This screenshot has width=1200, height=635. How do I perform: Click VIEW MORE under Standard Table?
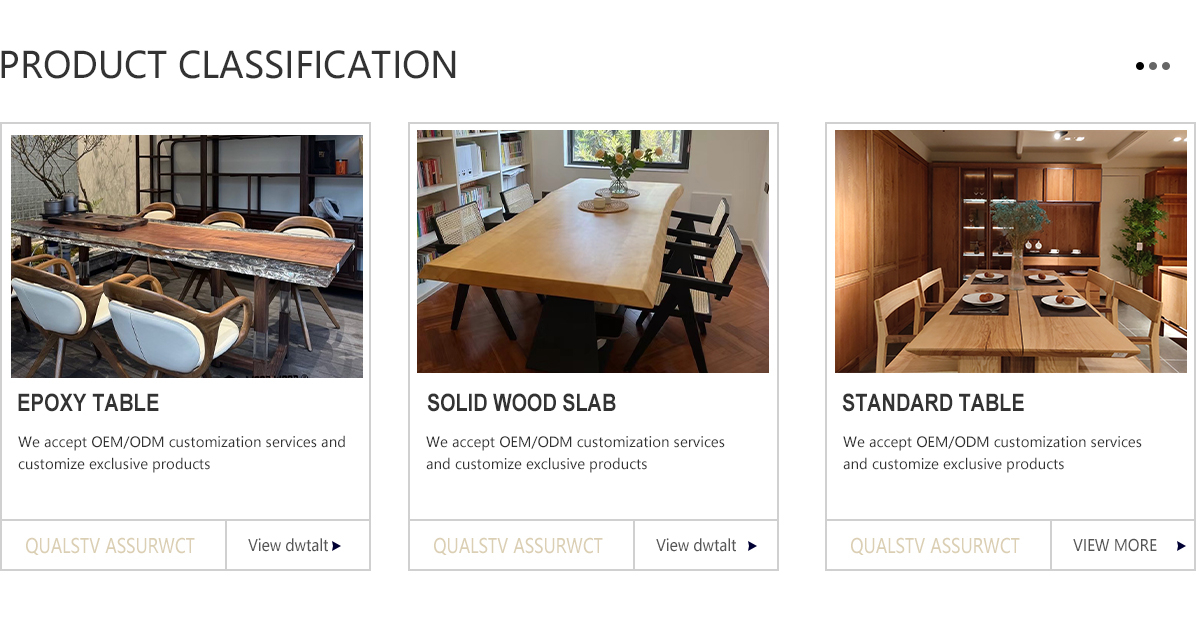(1115, 545)
